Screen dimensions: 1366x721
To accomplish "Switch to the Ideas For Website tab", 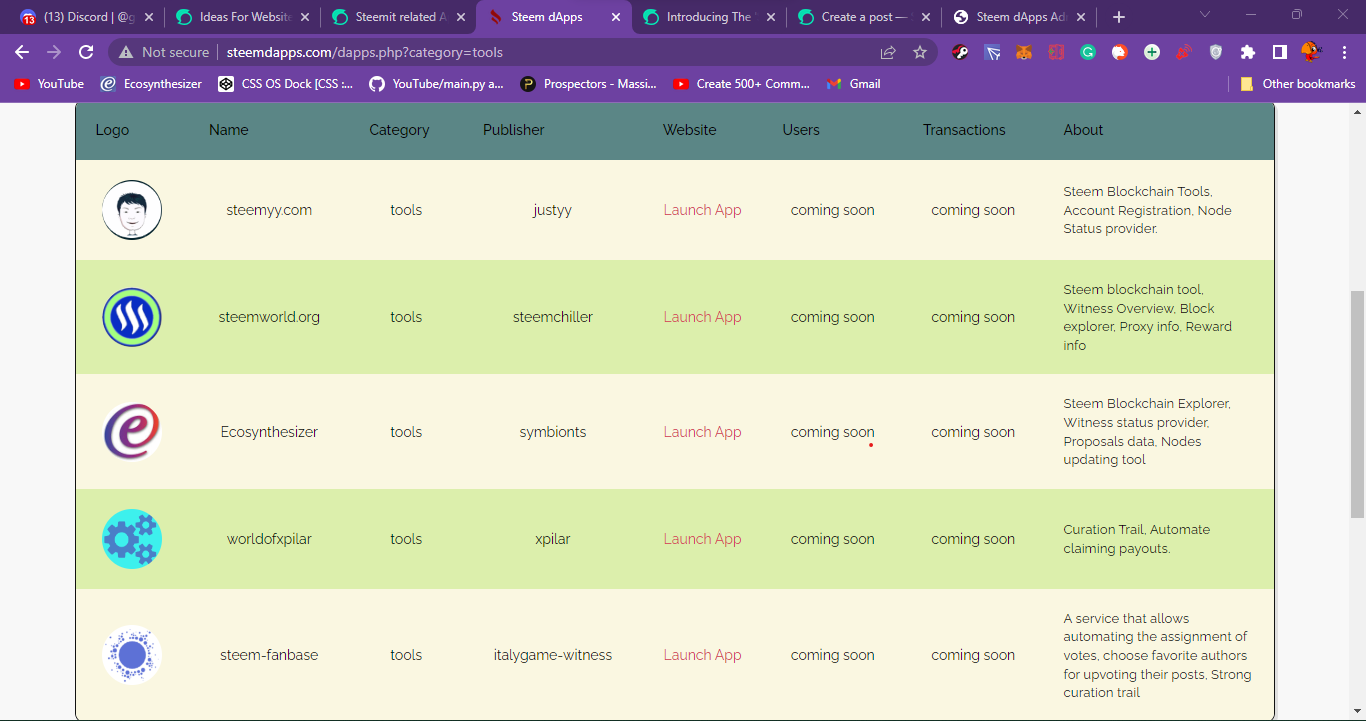I will tap(243, 17).
